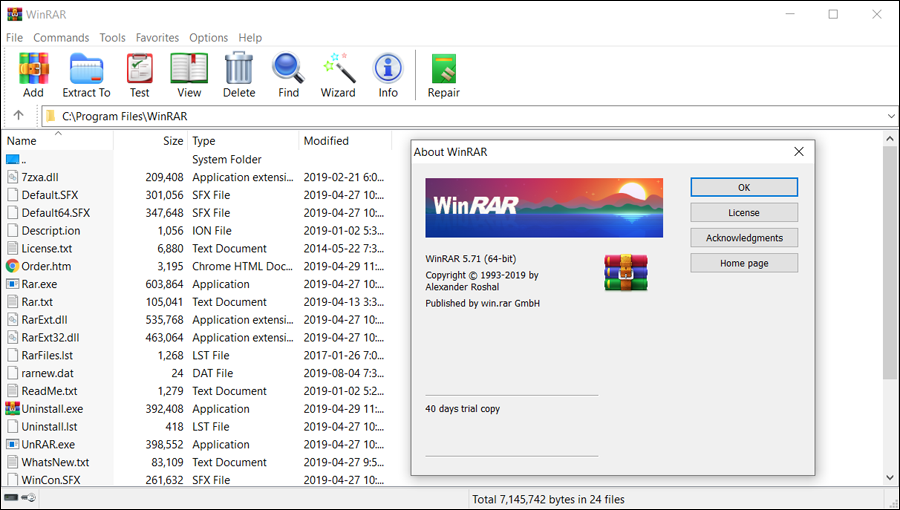Sort by the Size column header

point(150,141)
